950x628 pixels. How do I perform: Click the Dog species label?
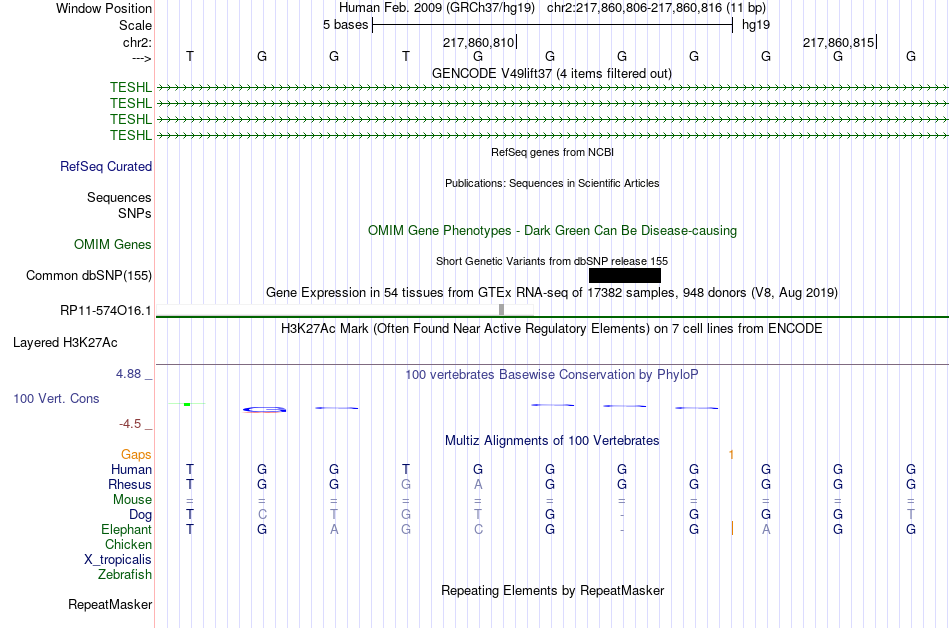coord(140,515)
